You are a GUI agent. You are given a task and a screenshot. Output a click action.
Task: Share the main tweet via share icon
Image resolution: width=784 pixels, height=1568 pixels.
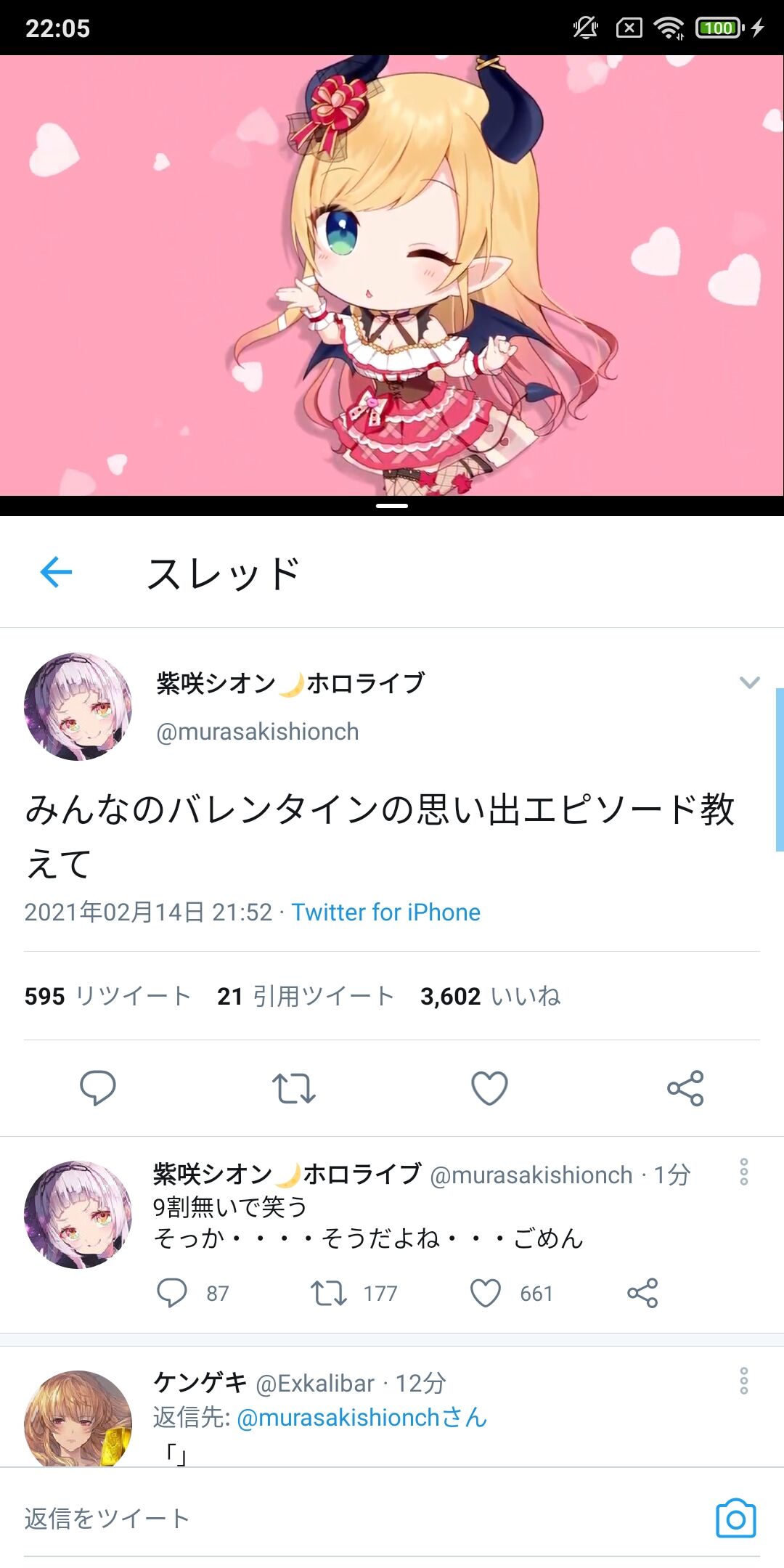tap(685, 1088)
